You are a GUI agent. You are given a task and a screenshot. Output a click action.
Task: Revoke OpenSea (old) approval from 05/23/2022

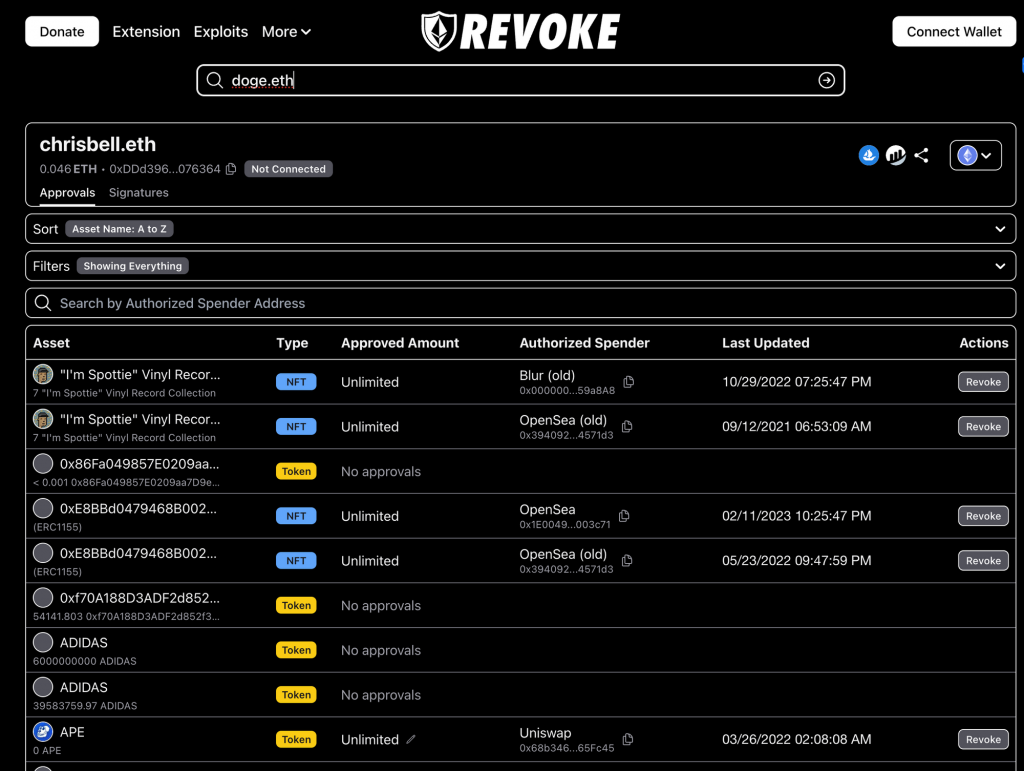pos(983,560)
